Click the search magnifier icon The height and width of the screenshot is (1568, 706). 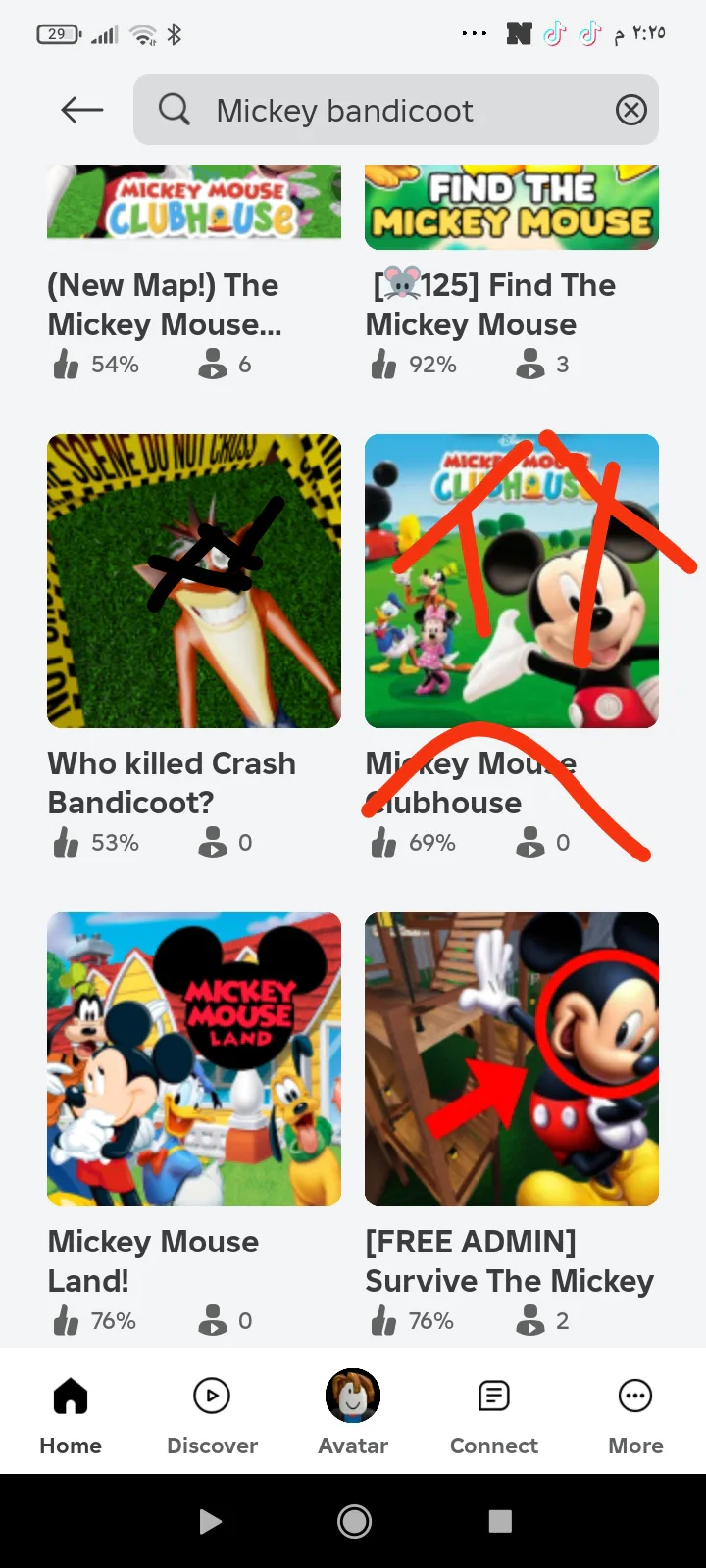[175, 110]
